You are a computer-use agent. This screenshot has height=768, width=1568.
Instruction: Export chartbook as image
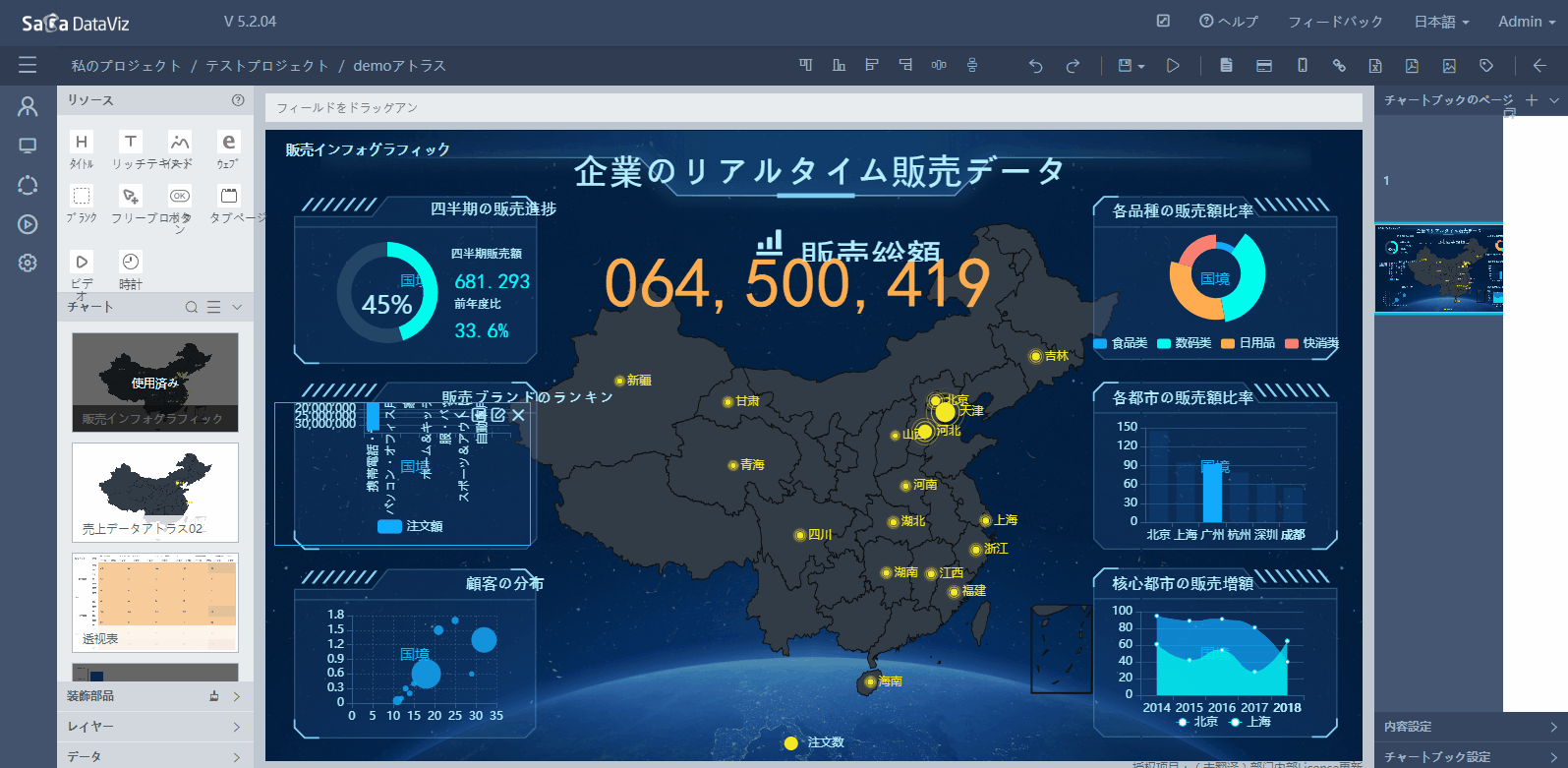click(1449, 65)
